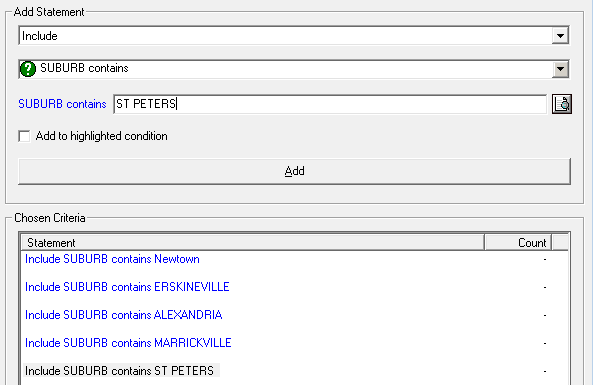Click the Include combo box text
The width and height of the screenshot is (593, 385).
[40, 36]
